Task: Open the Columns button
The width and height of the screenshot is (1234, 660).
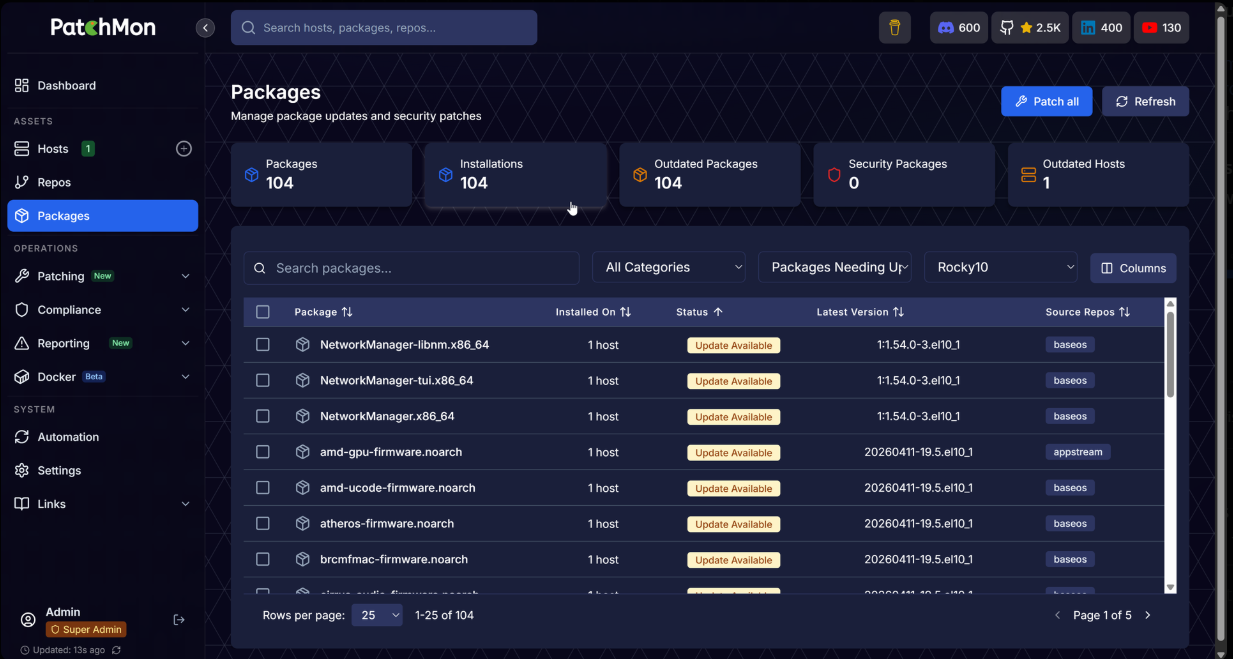Action: pos(1133,268)
